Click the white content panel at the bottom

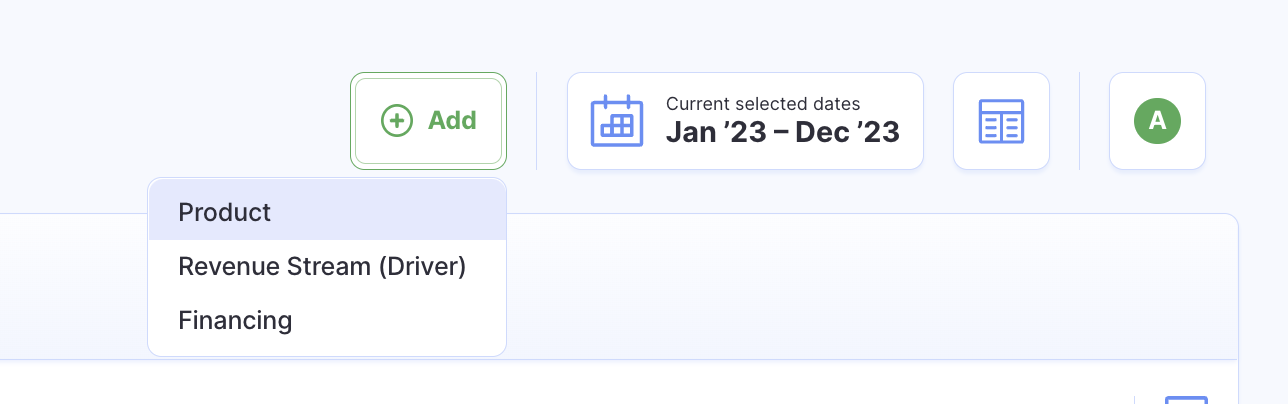600,385
